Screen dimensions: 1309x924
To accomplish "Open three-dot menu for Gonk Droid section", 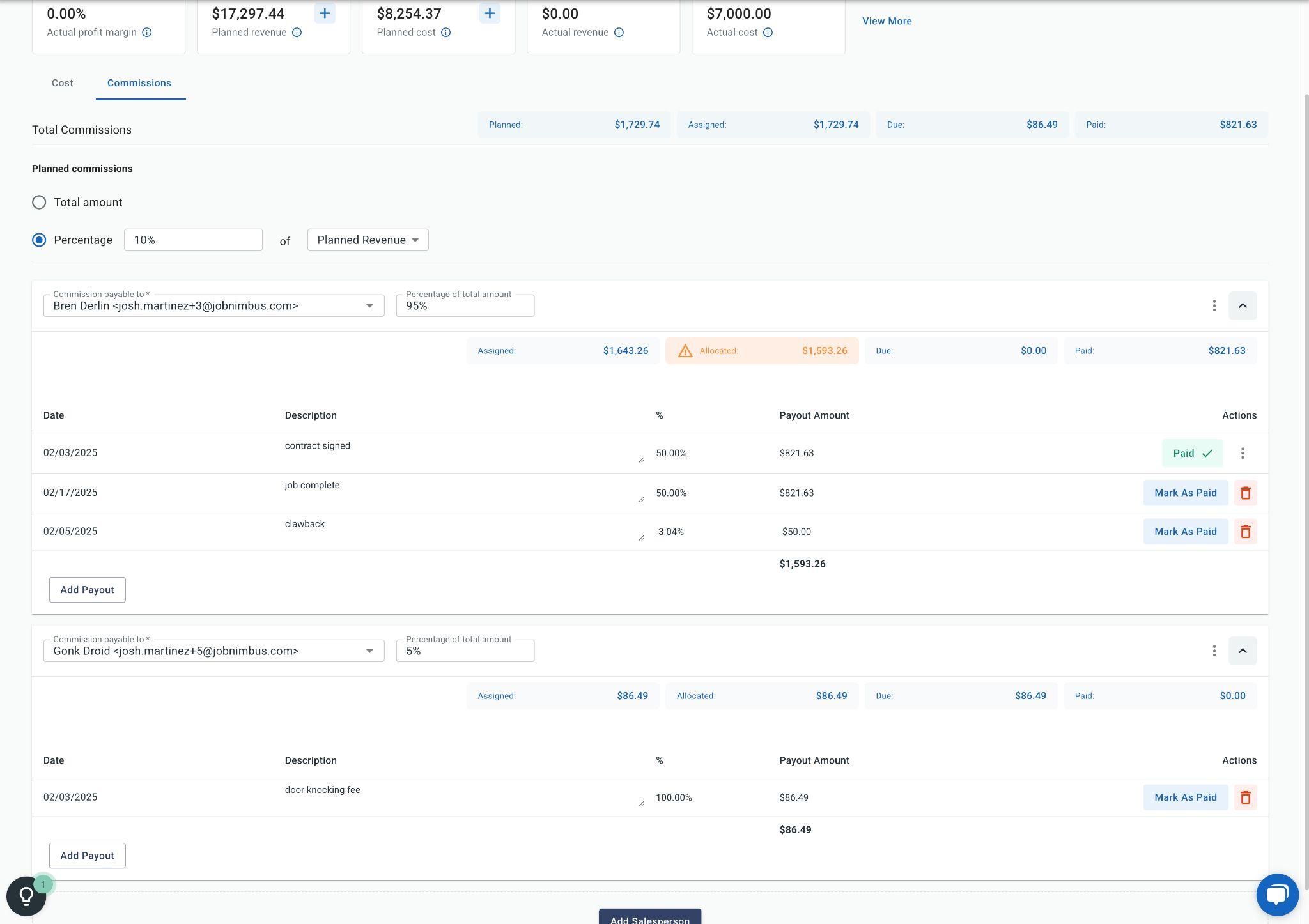I will point(1214,651).
